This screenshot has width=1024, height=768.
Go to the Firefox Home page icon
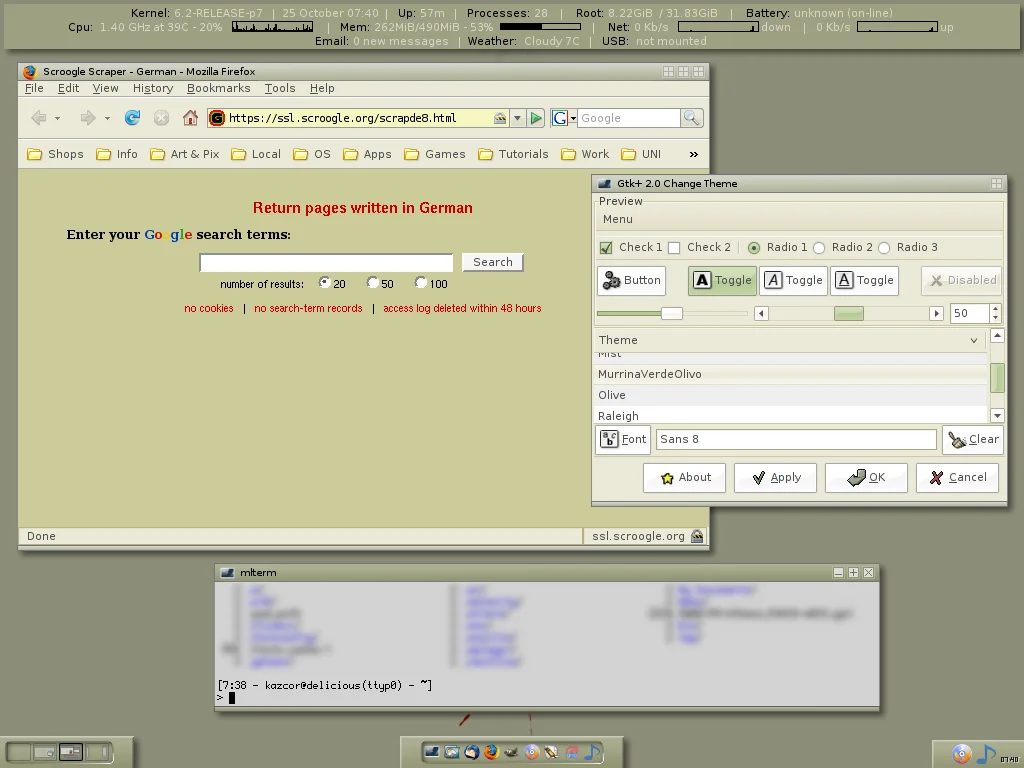click(x=190, y=118)
